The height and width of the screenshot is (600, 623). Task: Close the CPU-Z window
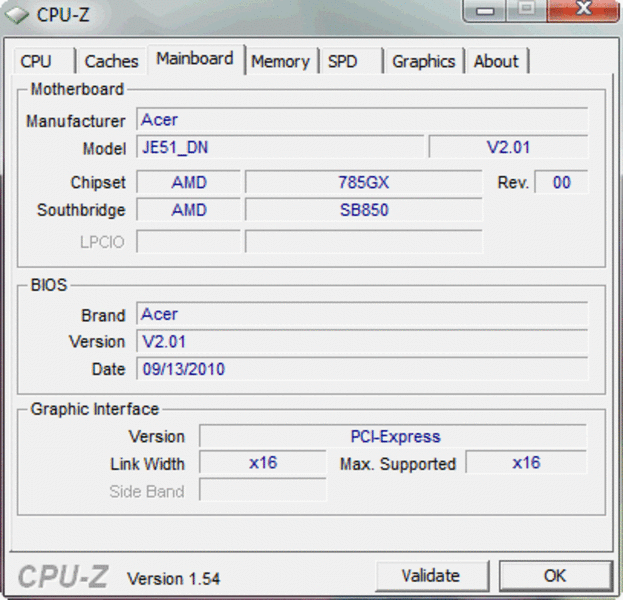tap(583, 11)
